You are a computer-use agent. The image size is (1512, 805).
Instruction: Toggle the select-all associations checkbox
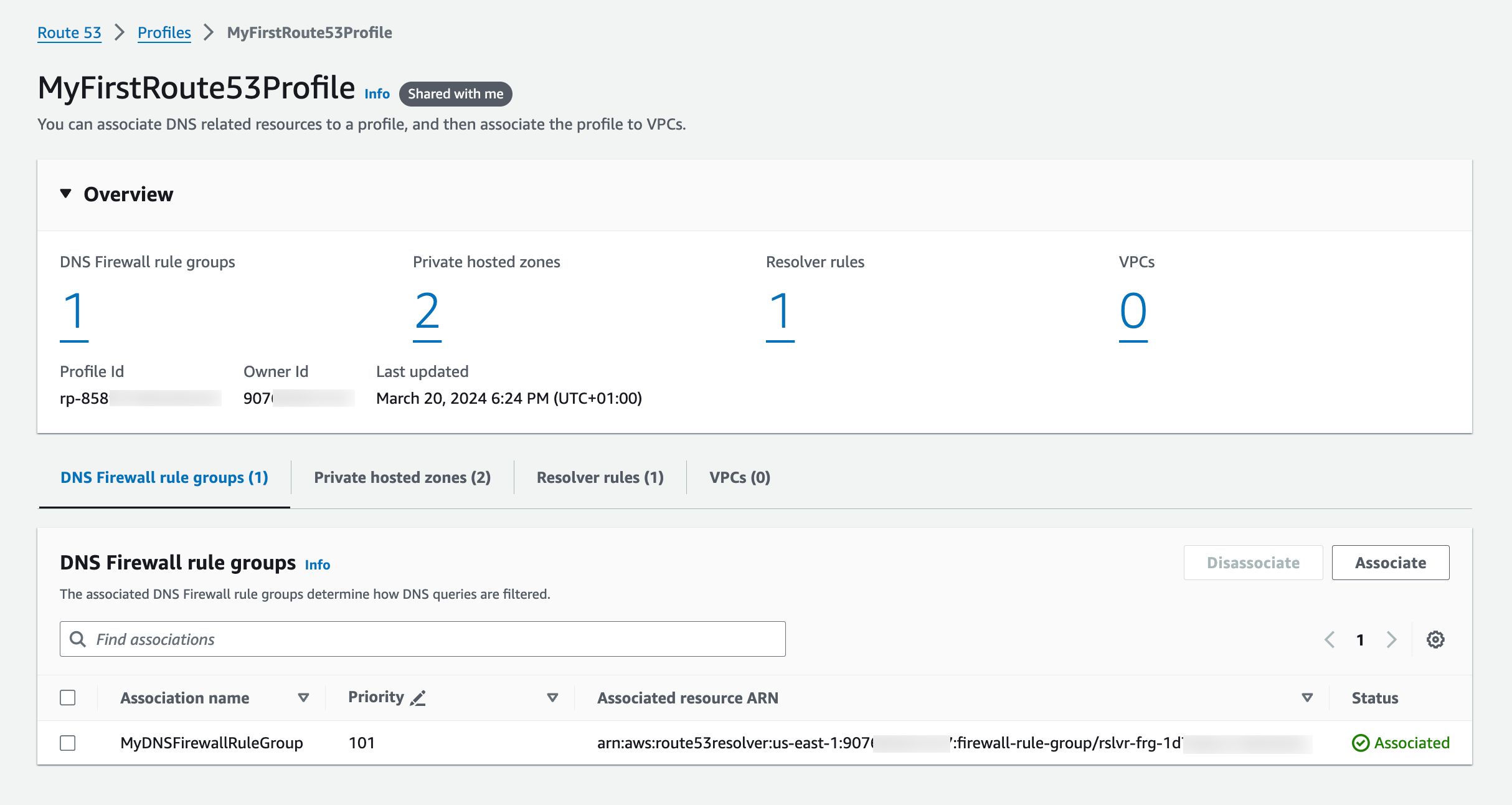(x=68, y=698)
